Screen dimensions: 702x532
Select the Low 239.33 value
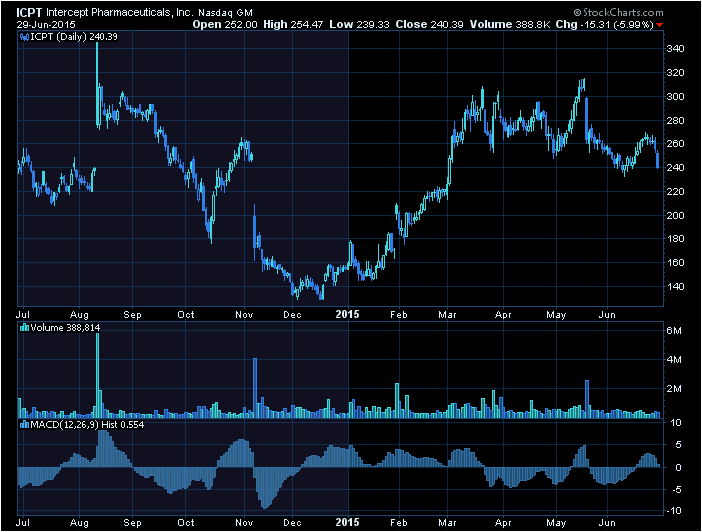[x=359, y=25]
